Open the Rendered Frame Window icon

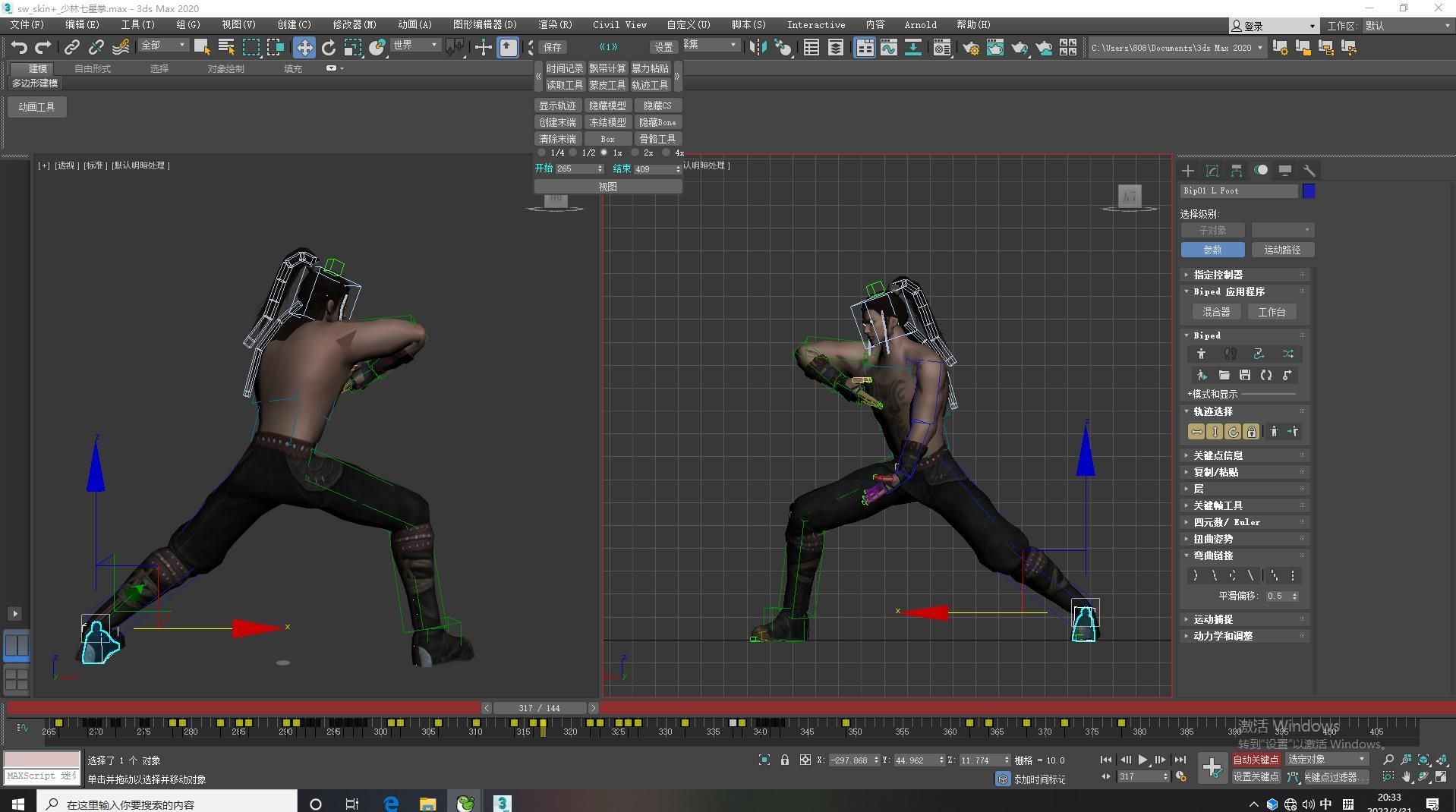[x=994, y=47]
